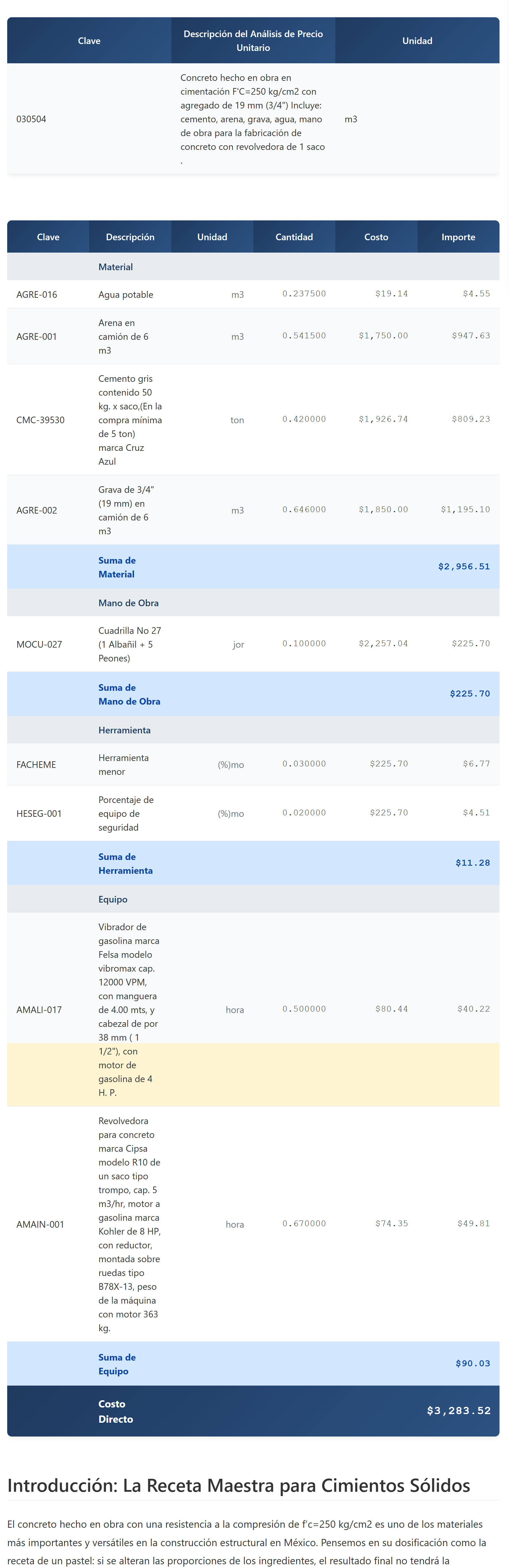Click the MOCU-027 cuadrilla code
This screenshot has width=509, height=1568.
pos(39,645)
